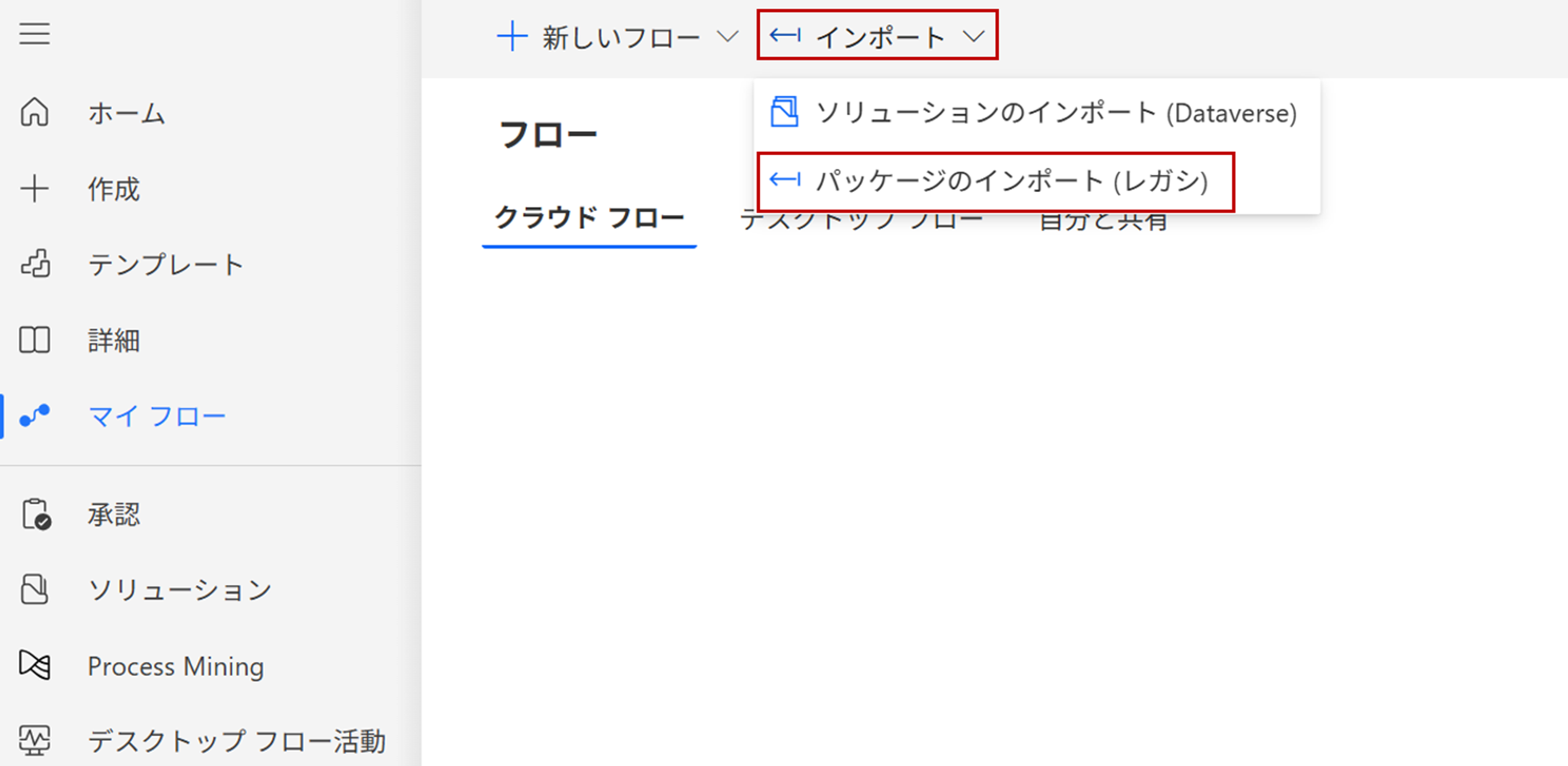Click the インポート arrow icon

(785, 36)
